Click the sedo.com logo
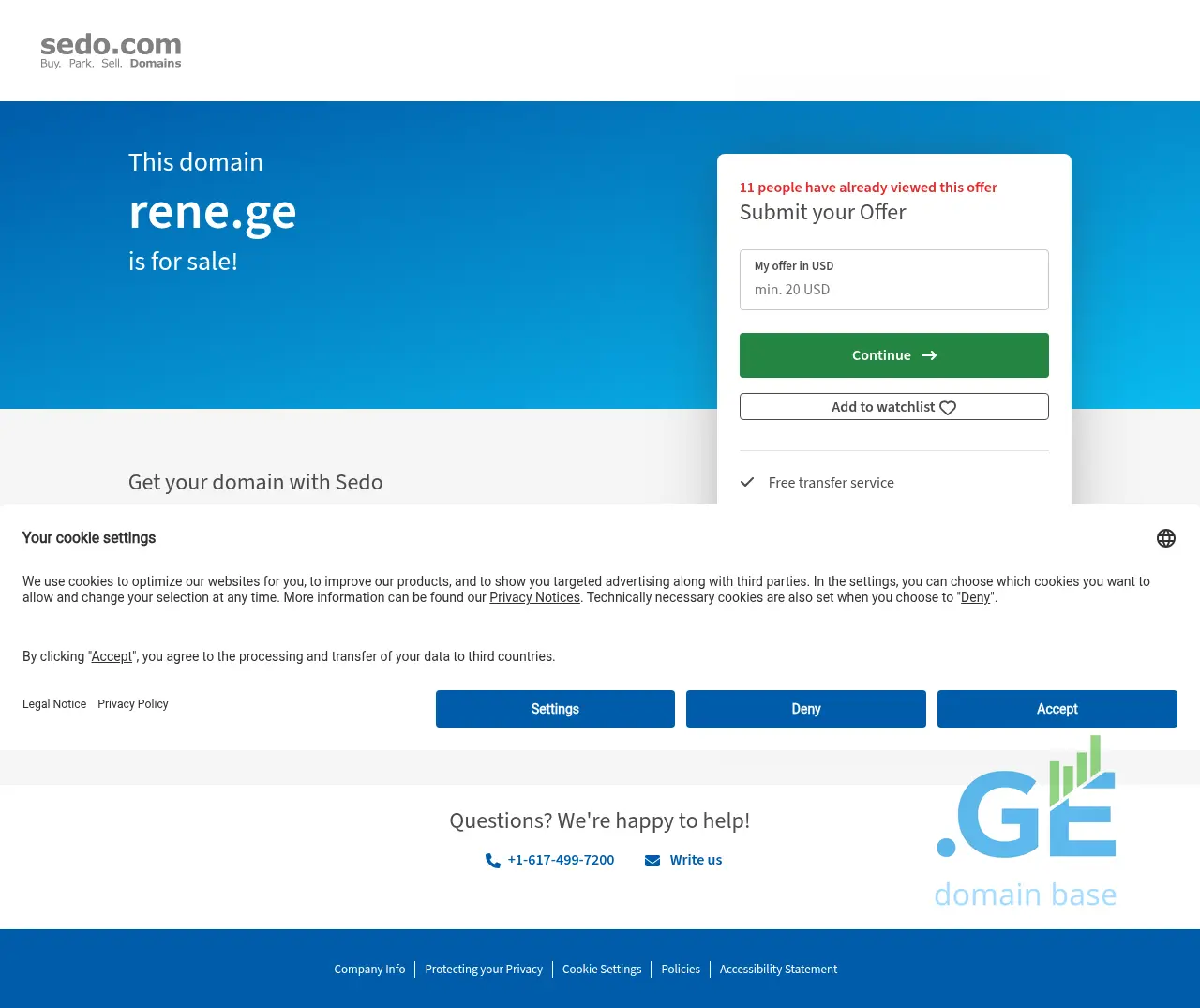Screen dimensions: 1200x1008 [x=111, y=51]
